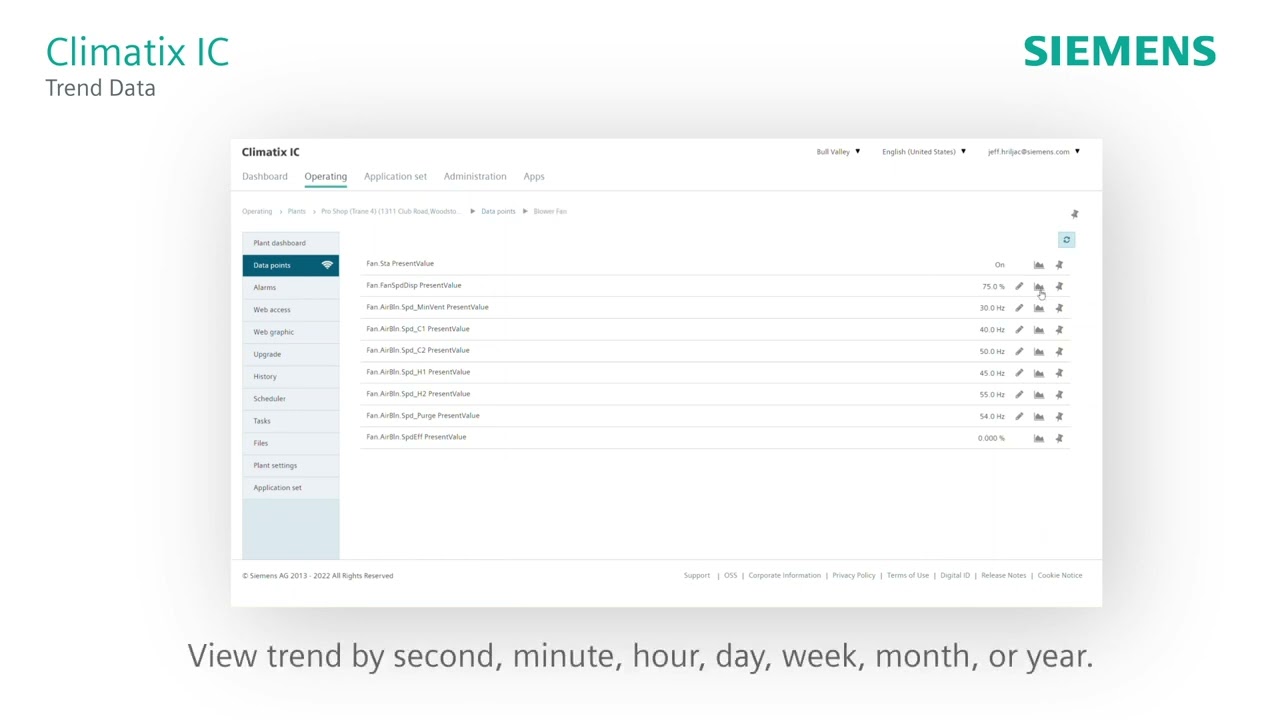Pin Fan.AirBln.Spd_Purge data point
Viewport: 1280px width, 720px height.
click(1059, 416)
